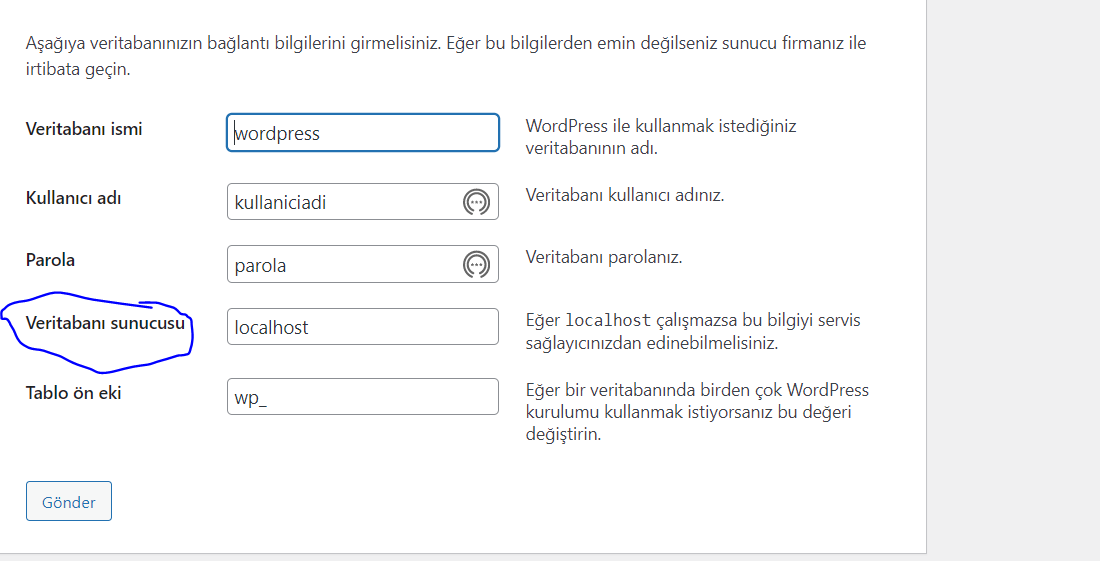The height and width of the screenshot is (561, 1100).
Task: Click the "Veritabanı kullanıcı adınız." description
Action: [x=625, y=195]
